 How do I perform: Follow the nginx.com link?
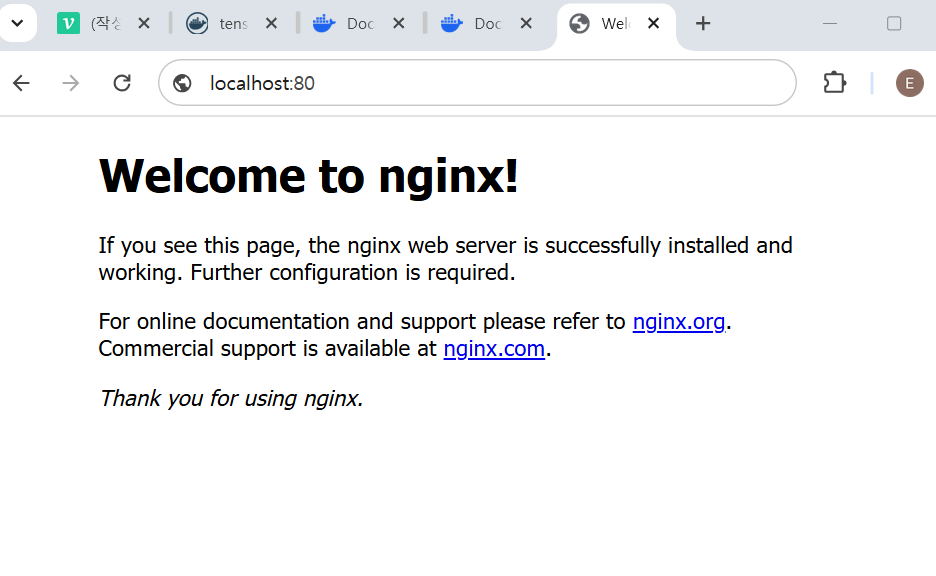[494, 349]
